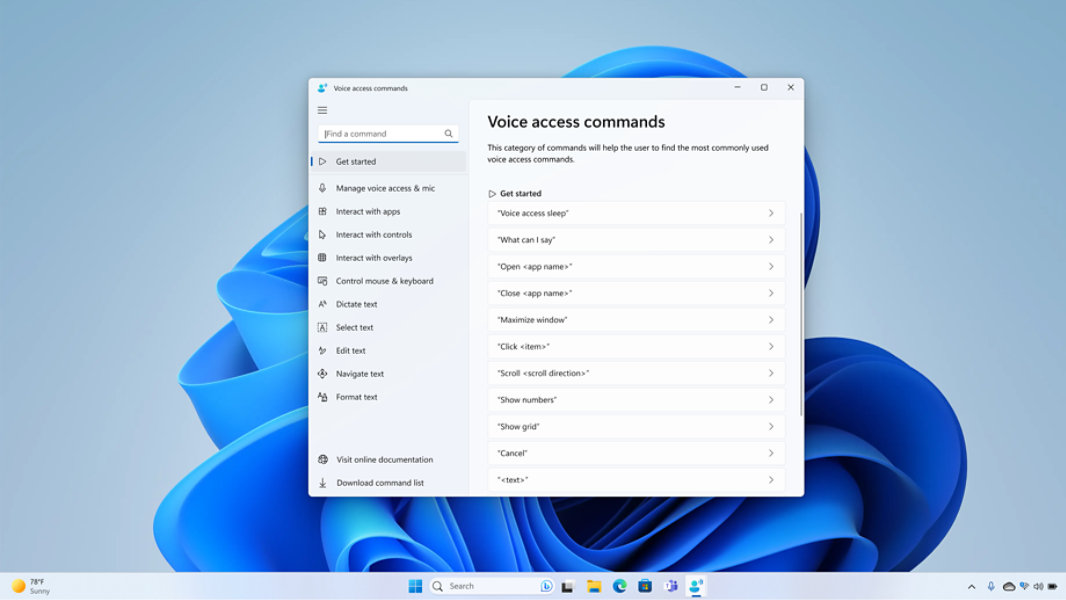Click the Navigate text icon
Screen dimensions: 1066x600
[x=322, y=374]
